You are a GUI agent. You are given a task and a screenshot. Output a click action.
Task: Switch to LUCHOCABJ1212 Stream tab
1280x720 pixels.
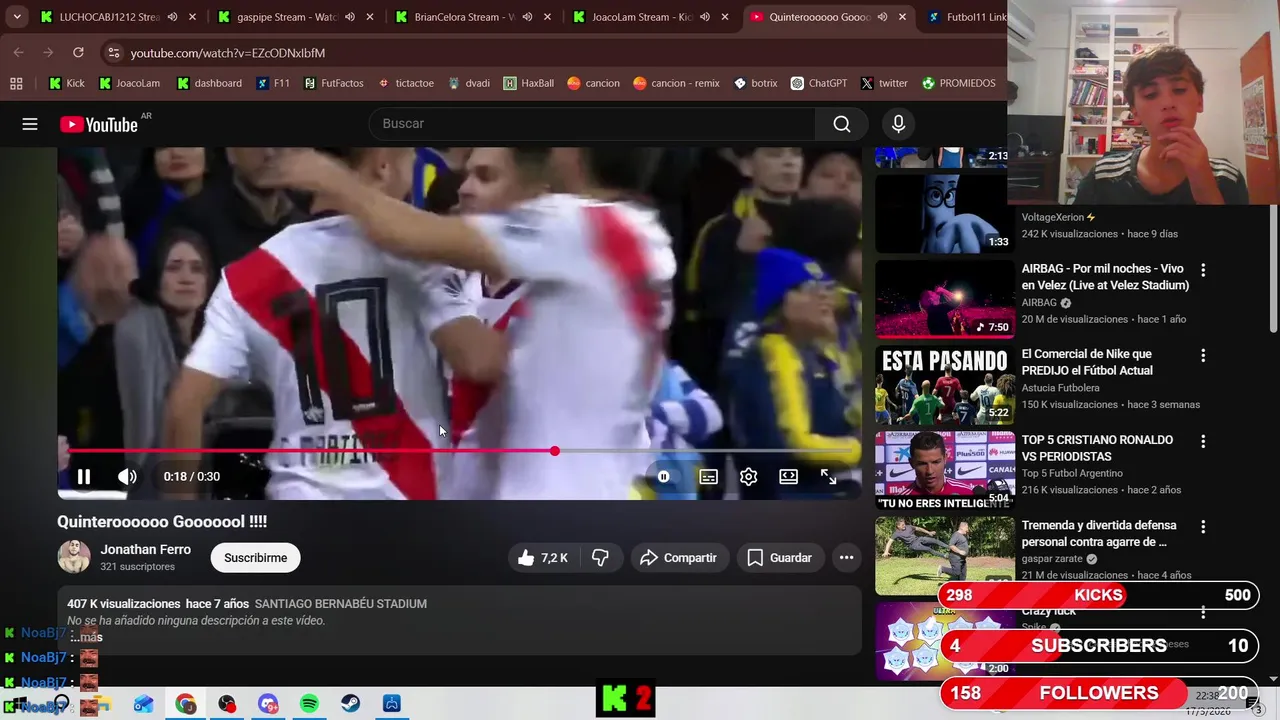(109, 17)
